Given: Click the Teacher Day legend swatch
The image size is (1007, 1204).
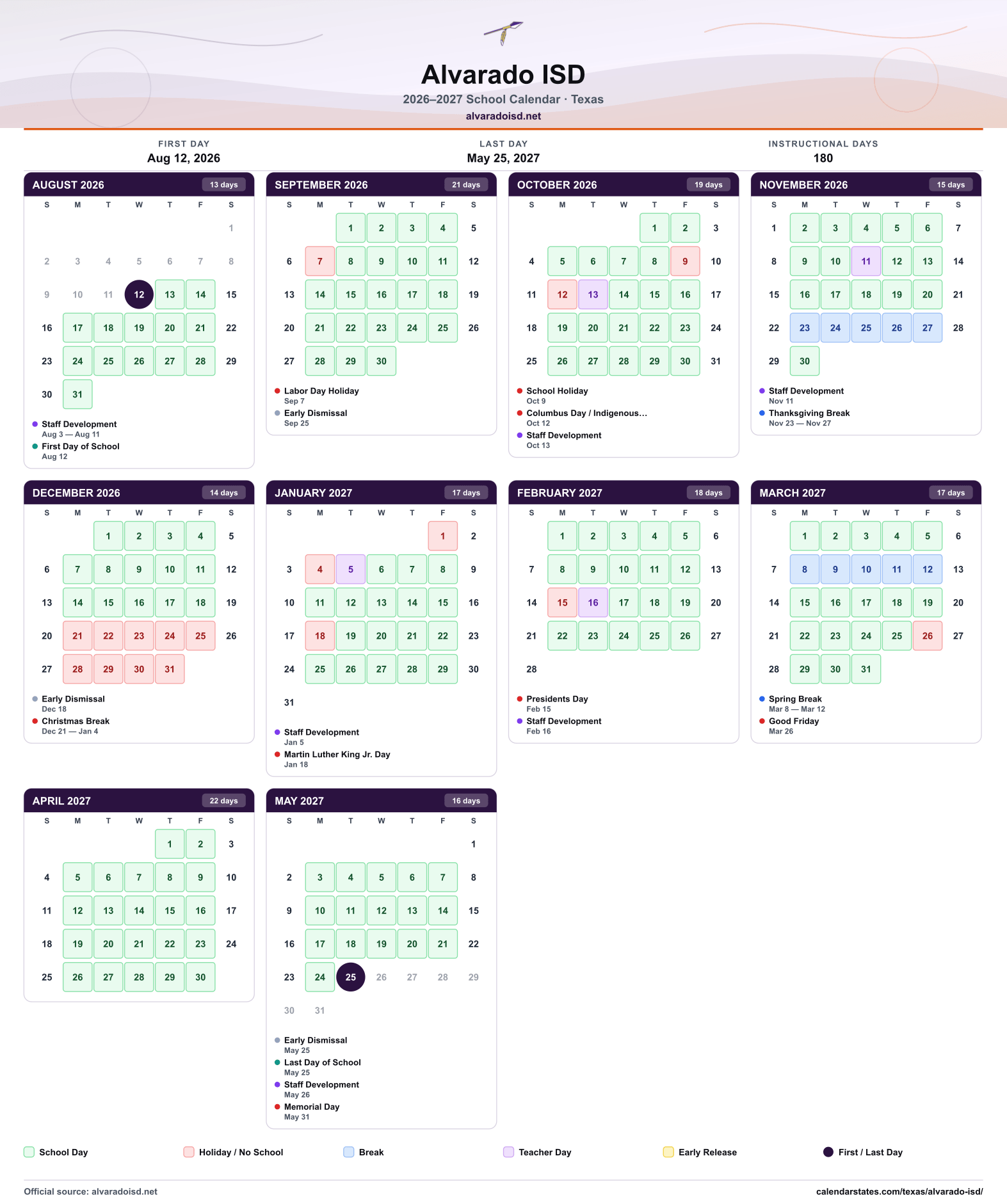Looking at the screenshot, I should 508,1152.
